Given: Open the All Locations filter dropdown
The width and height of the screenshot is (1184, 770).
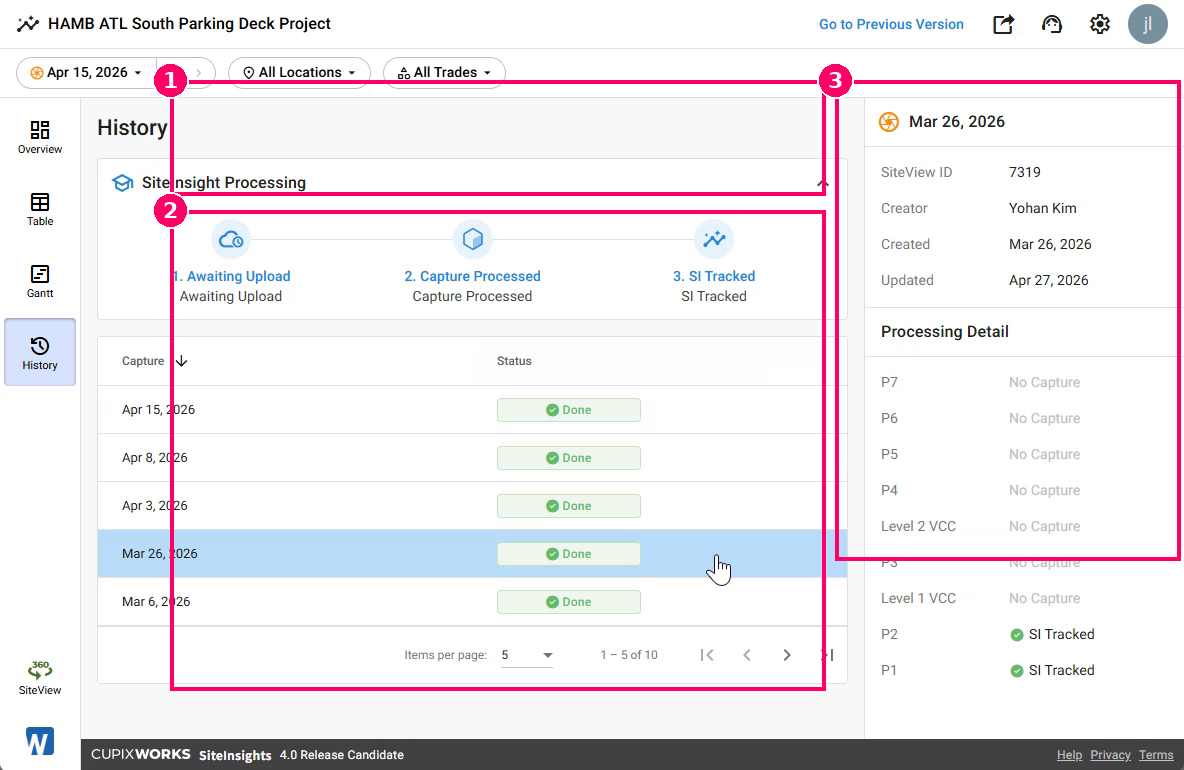Looking at the screenshot, I should coord(299,72).
